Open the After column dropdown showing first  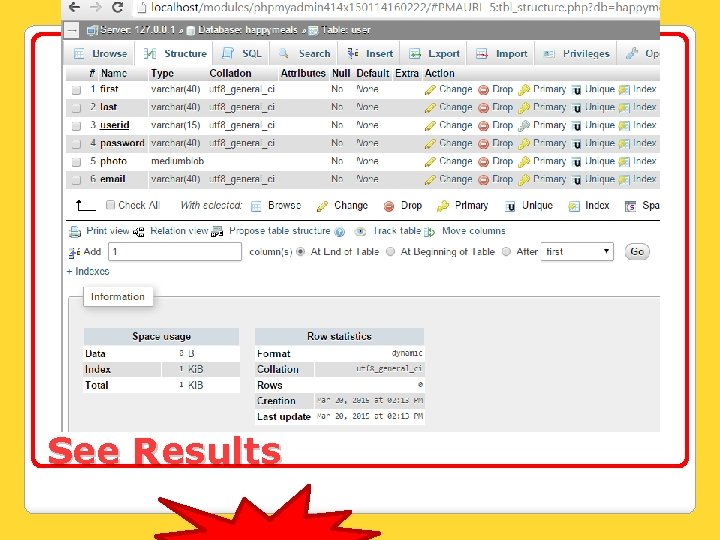pos(577,252)
